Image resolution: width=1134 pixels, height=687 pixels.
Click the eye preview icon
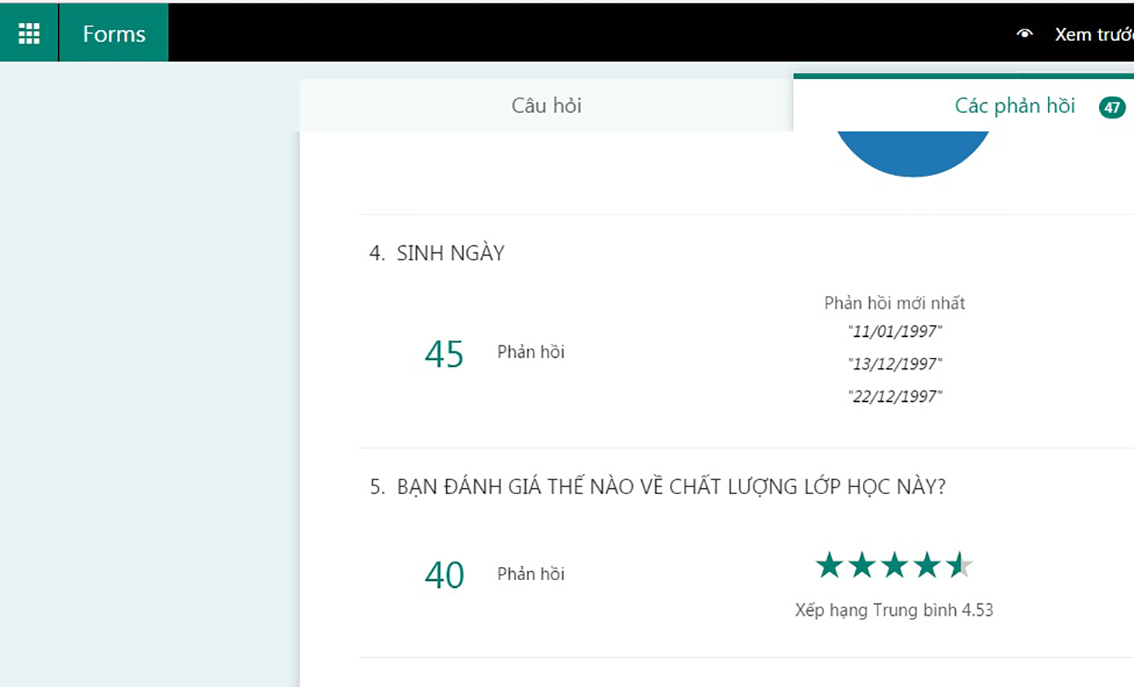1024,34
